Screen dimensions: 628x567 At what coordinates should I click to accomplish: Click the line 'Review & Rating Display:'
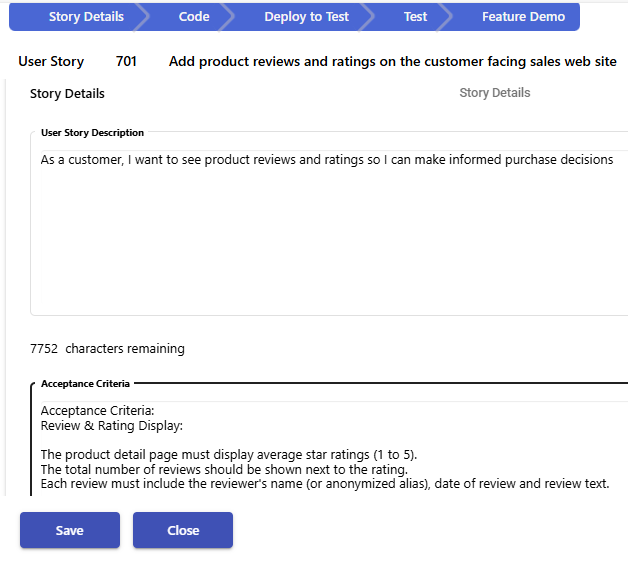[x=112, y=426]
